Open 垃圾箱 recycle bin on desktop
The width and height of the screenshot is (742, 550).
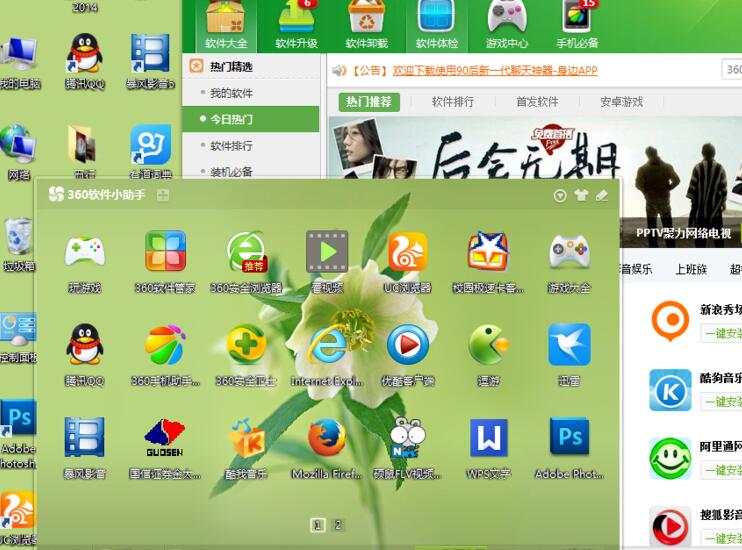coord(18,245)
